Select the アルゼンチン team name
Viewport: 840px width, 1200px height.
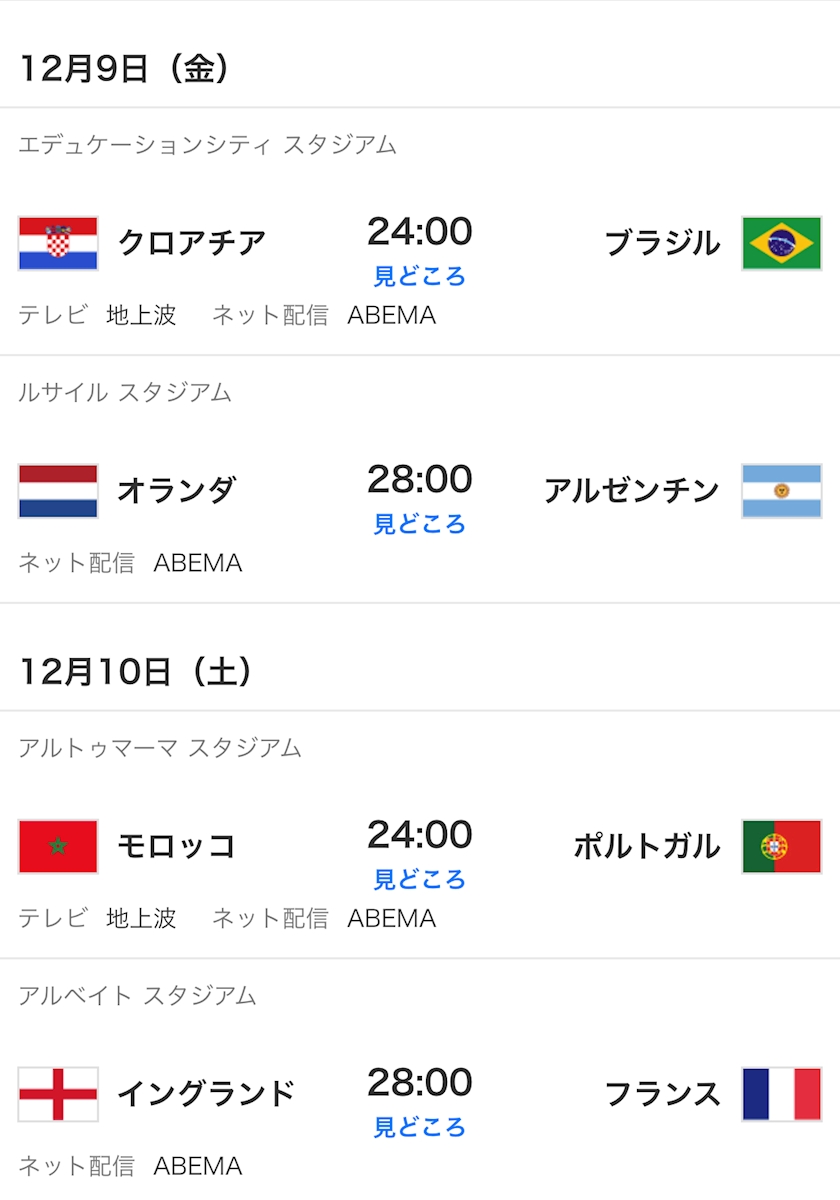(x=631, y=491)
